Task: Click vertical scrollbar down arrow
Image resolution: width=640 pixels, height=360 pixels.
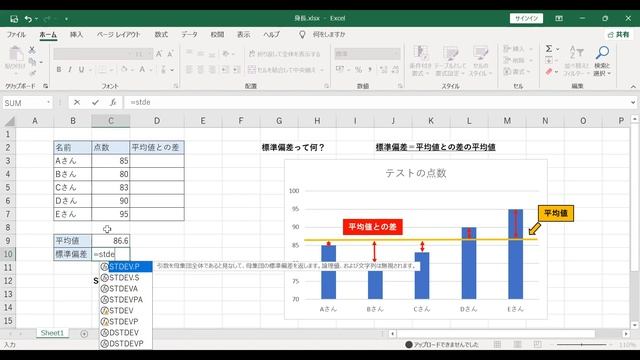Action: coord(634,325)
